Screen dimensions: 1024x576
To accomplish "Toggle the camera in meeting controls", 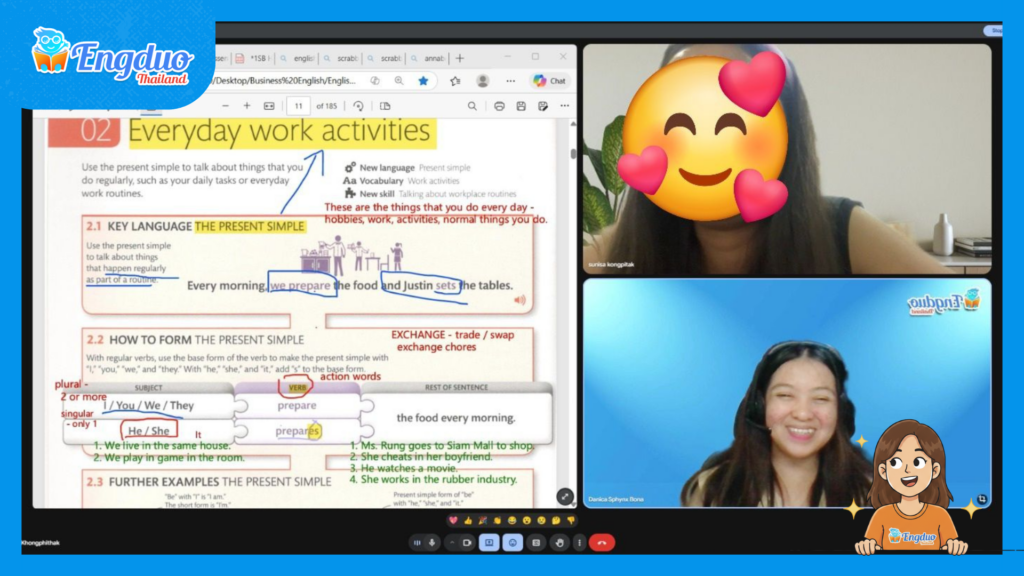I will (x=467, y=543).
